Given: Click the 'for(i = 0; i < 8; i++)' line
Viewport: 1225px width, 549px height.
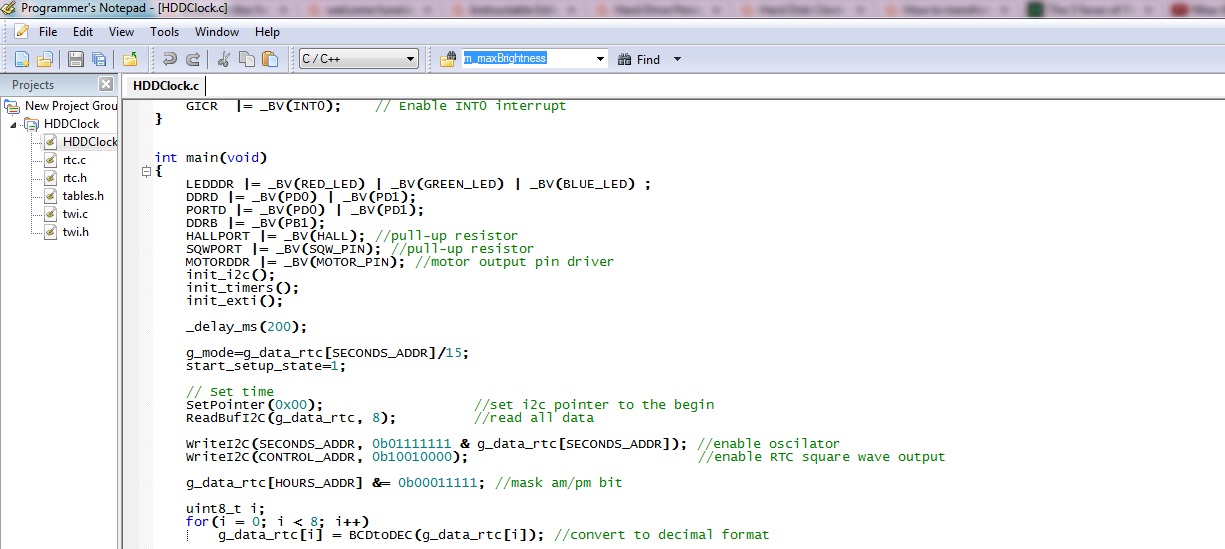Looking at the screenshot, I should pyautogui.click(x=278, y=521).
